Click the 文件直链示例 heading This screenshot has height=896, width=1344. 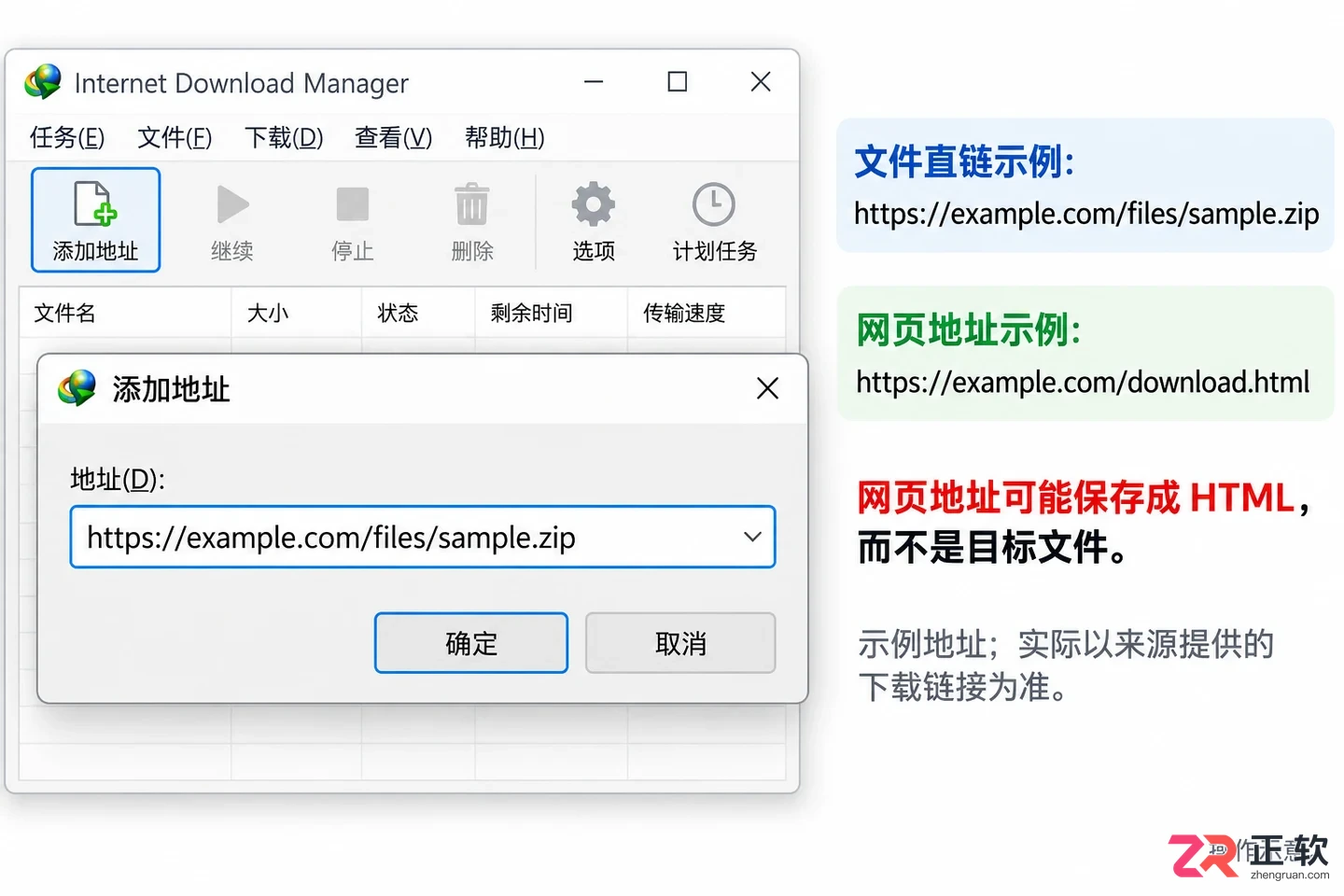point(964,161)
